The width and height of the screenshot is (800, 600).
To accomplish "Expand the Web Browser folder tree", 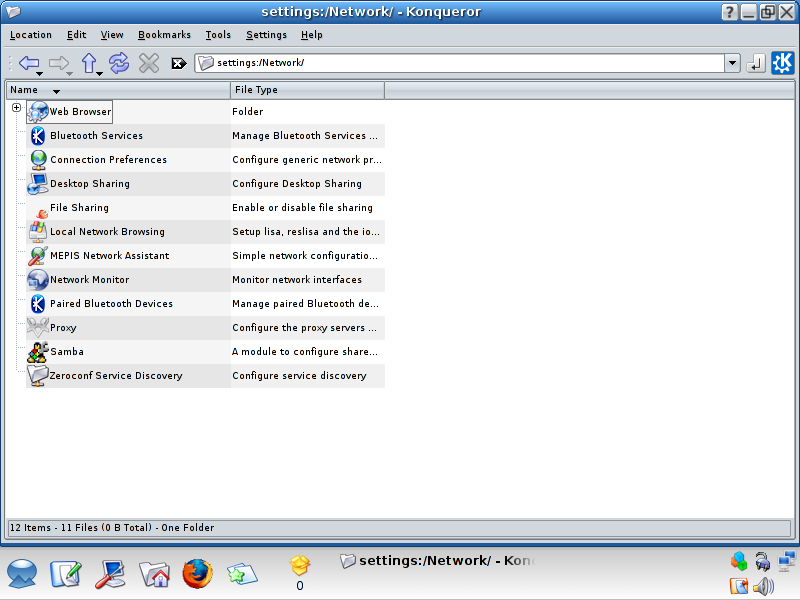I will (x=17, y=108).
